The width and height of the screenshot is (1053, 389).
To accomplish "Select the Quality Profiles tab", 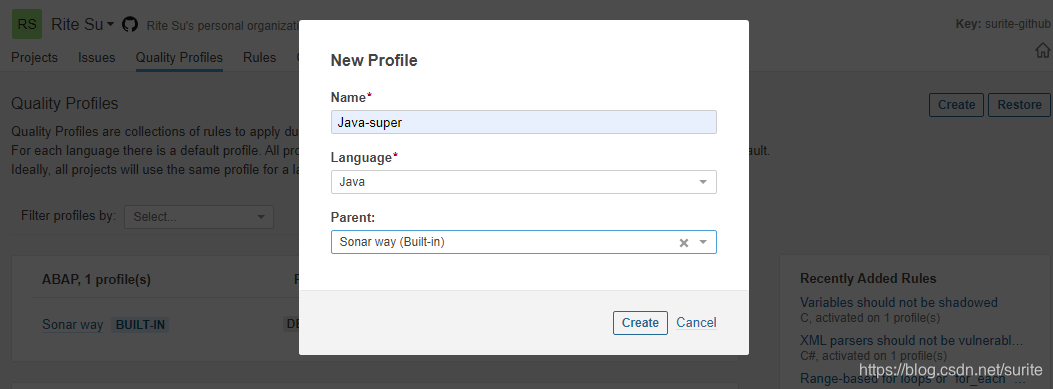I will tap(179, 58).
